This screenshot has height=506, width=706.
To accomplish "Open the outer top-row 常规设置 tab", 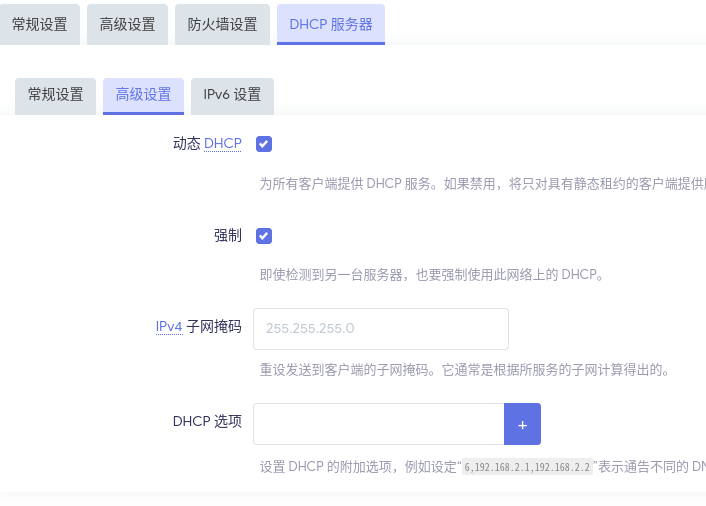I will 40,25.
